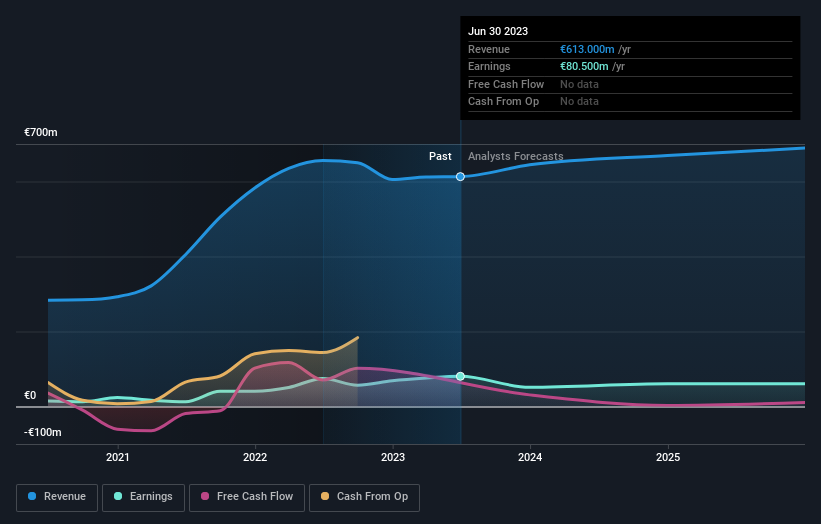Click the €700m y-axis label
Viewport: 821px width, 524px height.
click(41, 132)
